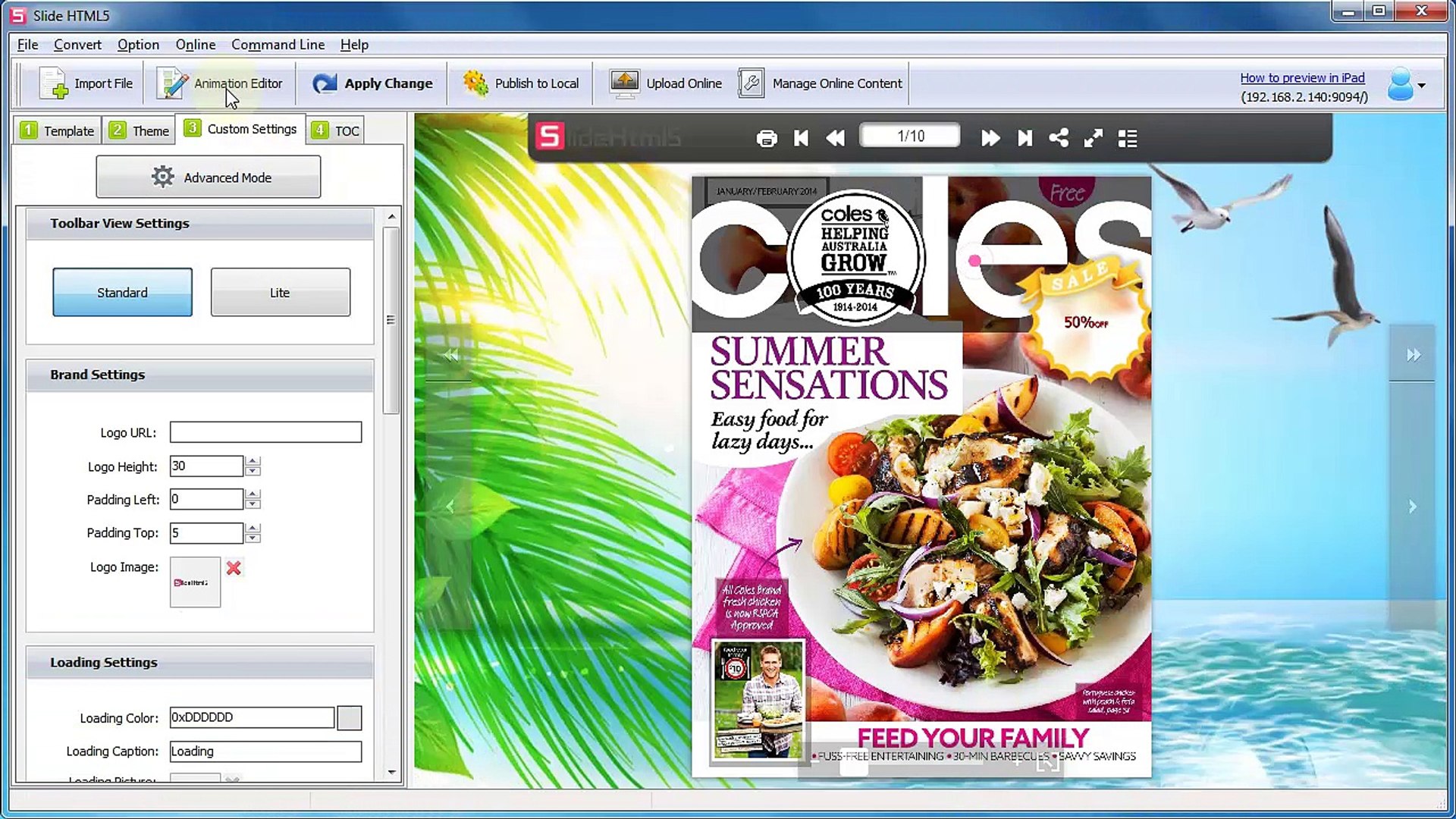Click the Logo Image thumbnail
The image size is (1456, 819).
pos(195,582)
